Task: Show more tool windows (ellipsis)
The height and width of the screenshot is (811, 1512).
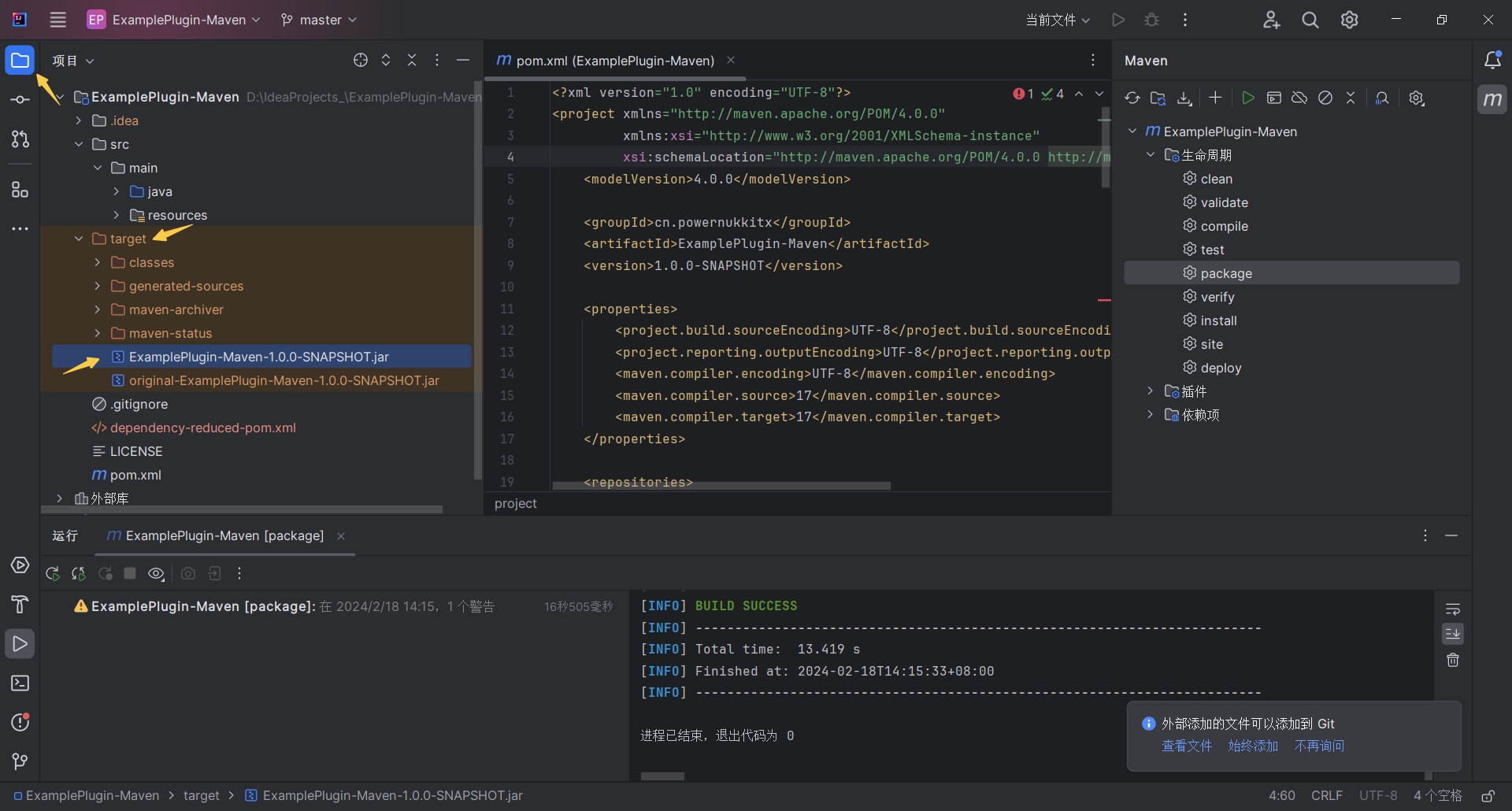Action: (x=20, y=229)
